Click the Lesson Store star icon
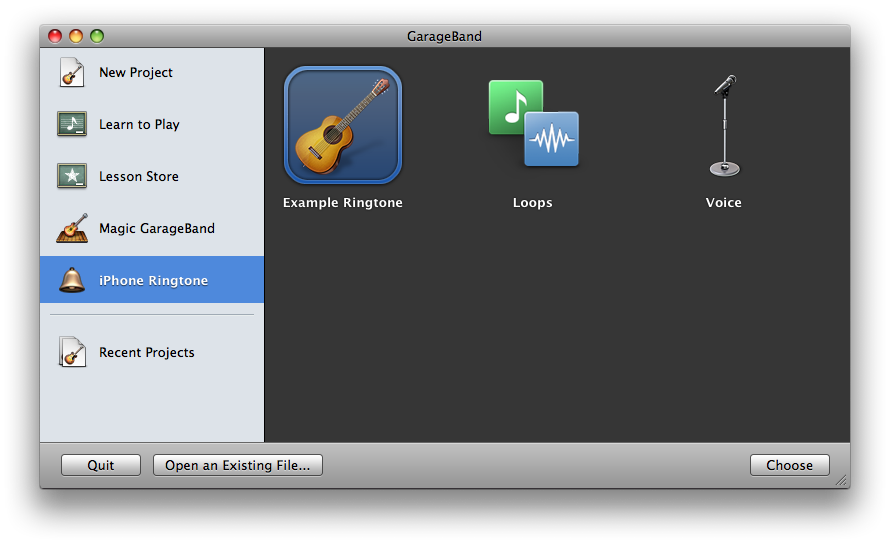This screenshot has height=544, width=890. click(72, 175)
